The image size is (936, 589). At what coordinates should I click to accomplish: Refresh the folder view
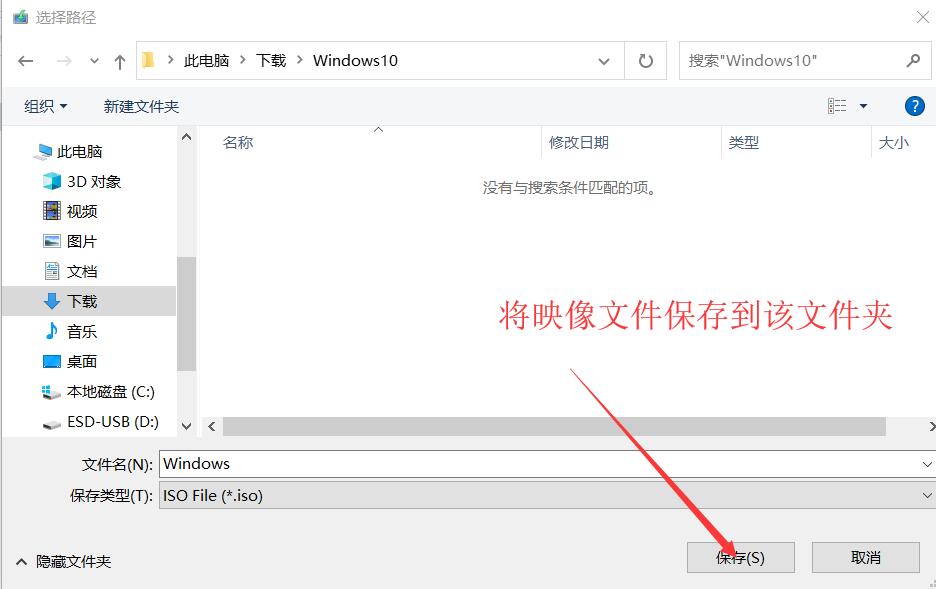click(x=645, y=60)
